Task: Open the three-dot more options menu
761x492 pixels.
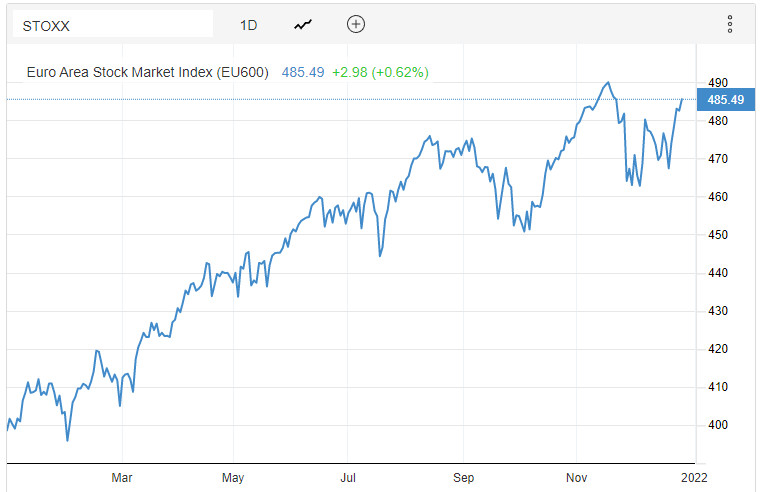Action: [x=730, y=24]
